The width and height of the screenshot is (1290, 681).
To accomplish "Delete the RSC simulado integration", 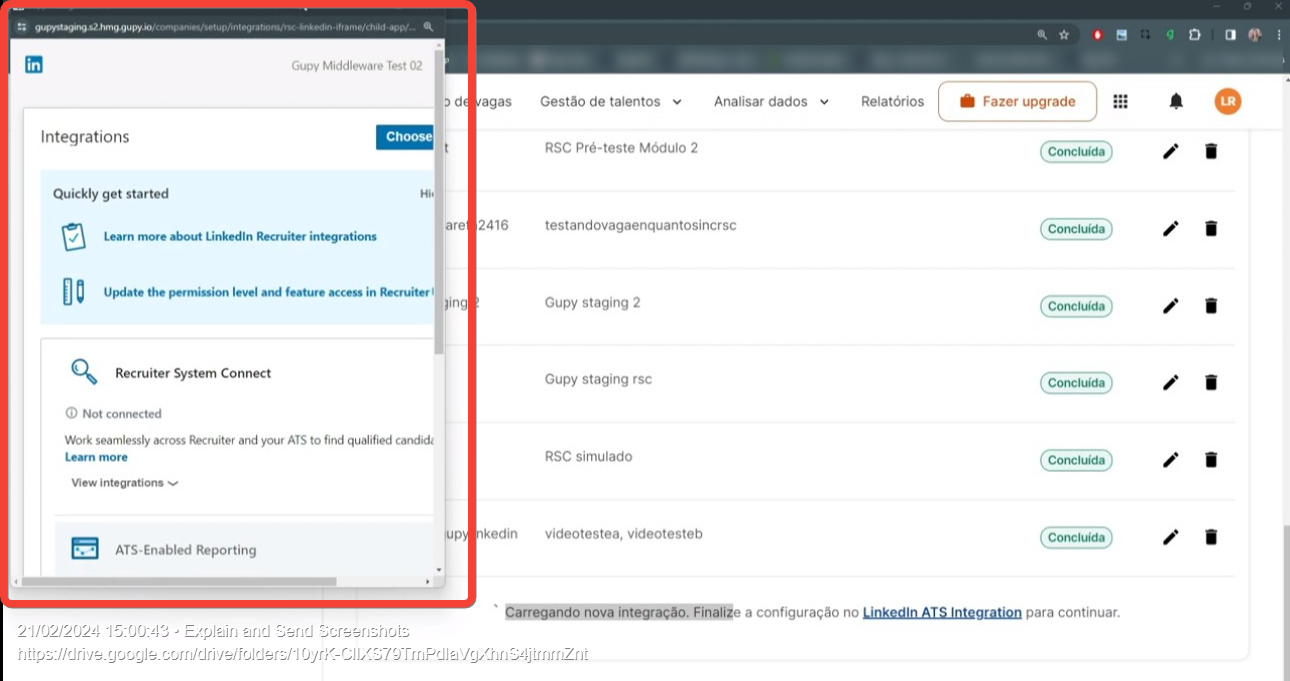I will [x=1211, y=459].
